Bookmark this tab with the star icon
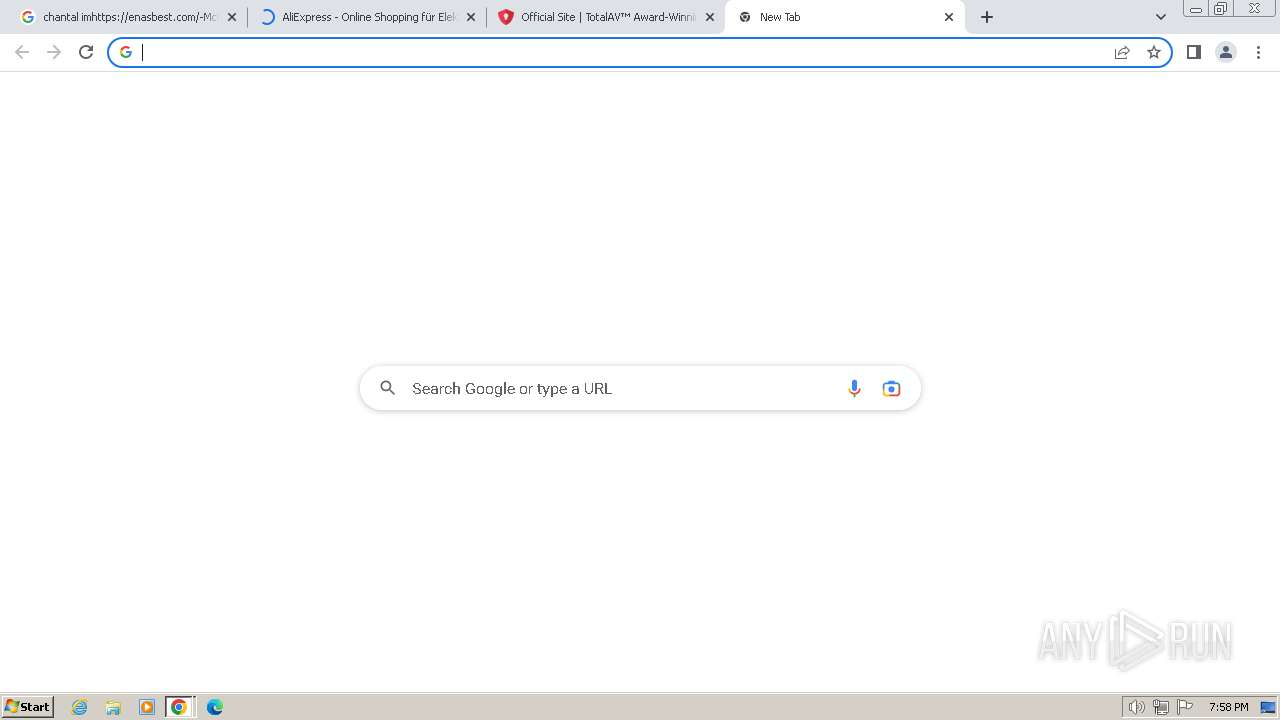The image size is (1280, 720). [x=1154, y=52]
